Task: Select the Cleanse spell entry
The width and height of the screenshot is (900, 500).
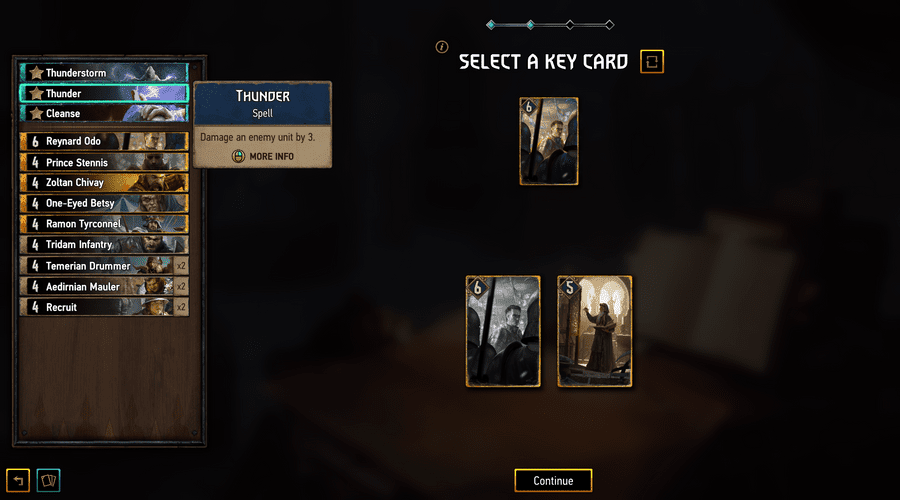Action: [x=104, y=114]
